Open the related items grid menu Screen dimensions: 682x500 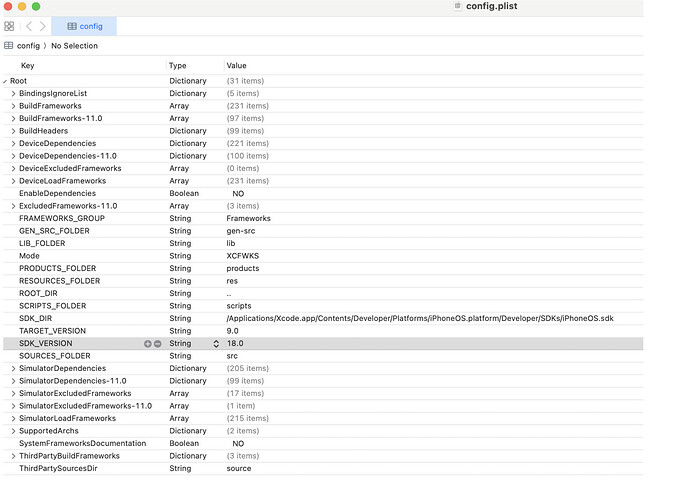[x=9, y=26]
